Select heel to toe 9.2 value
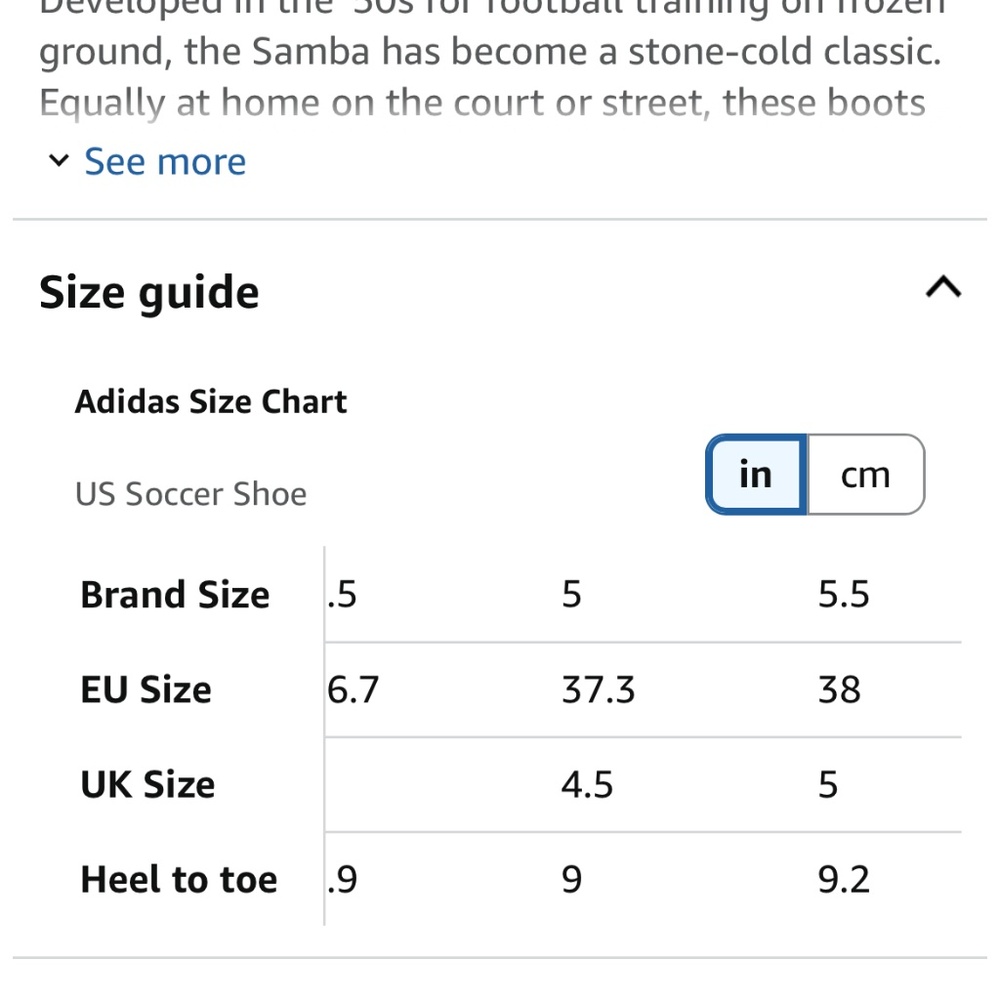 click(843, 879)
